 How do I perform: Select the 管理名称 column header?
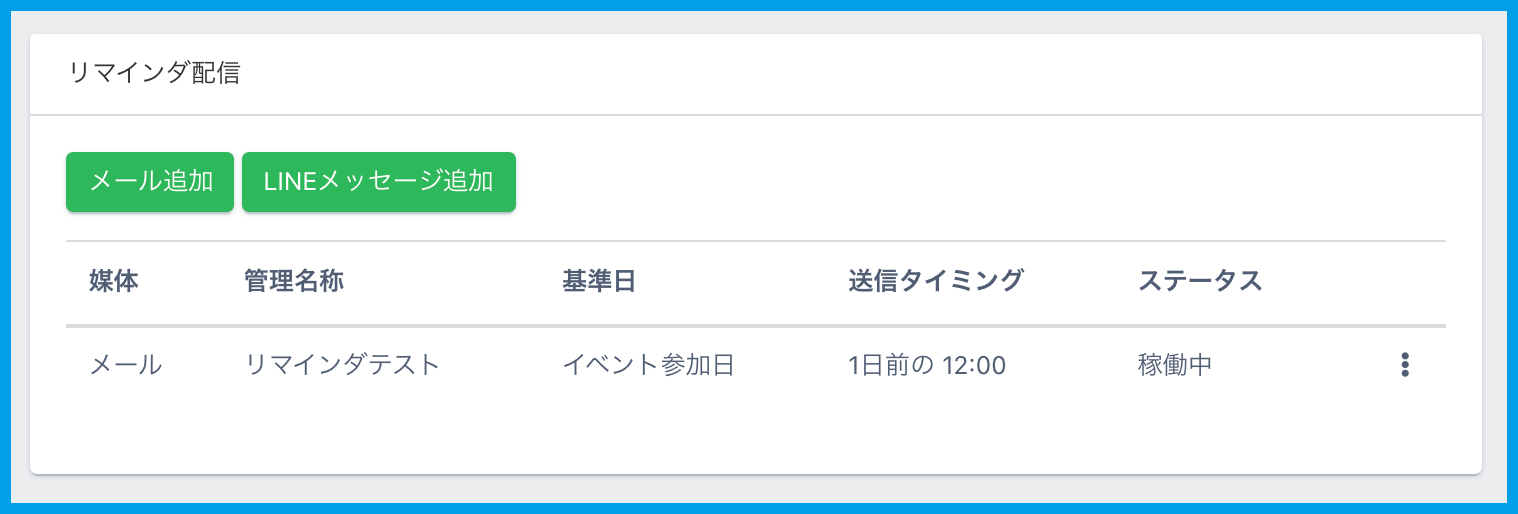(293, 282)
